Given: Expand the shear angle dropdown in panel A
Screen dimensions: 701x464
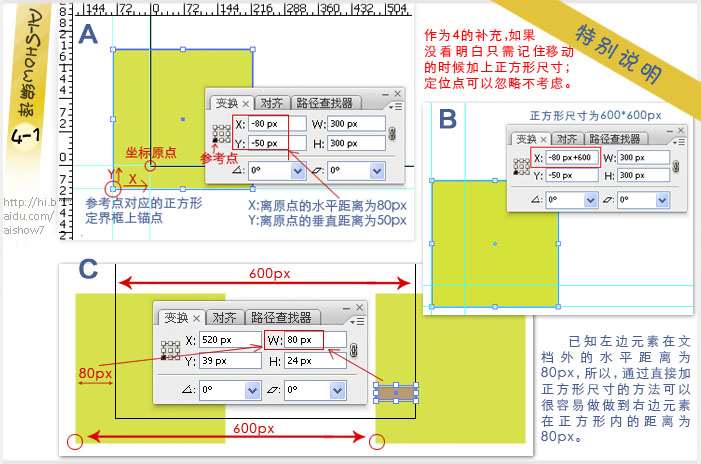Looking at the screenshot, I should 377,170.
